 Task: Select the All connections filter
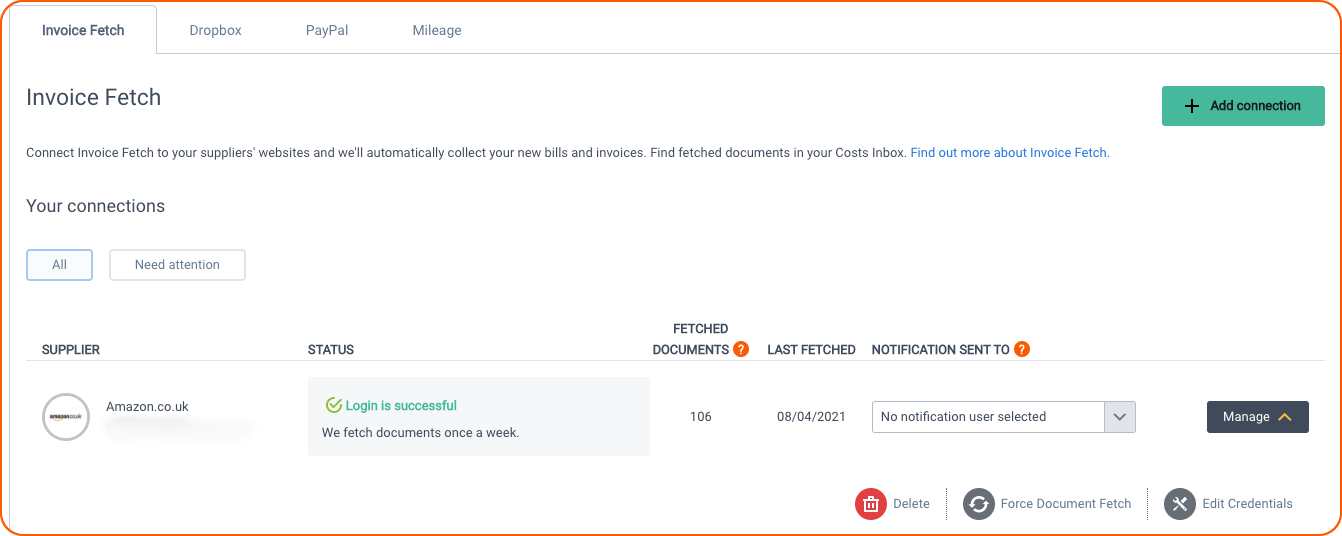click(59, 265)
